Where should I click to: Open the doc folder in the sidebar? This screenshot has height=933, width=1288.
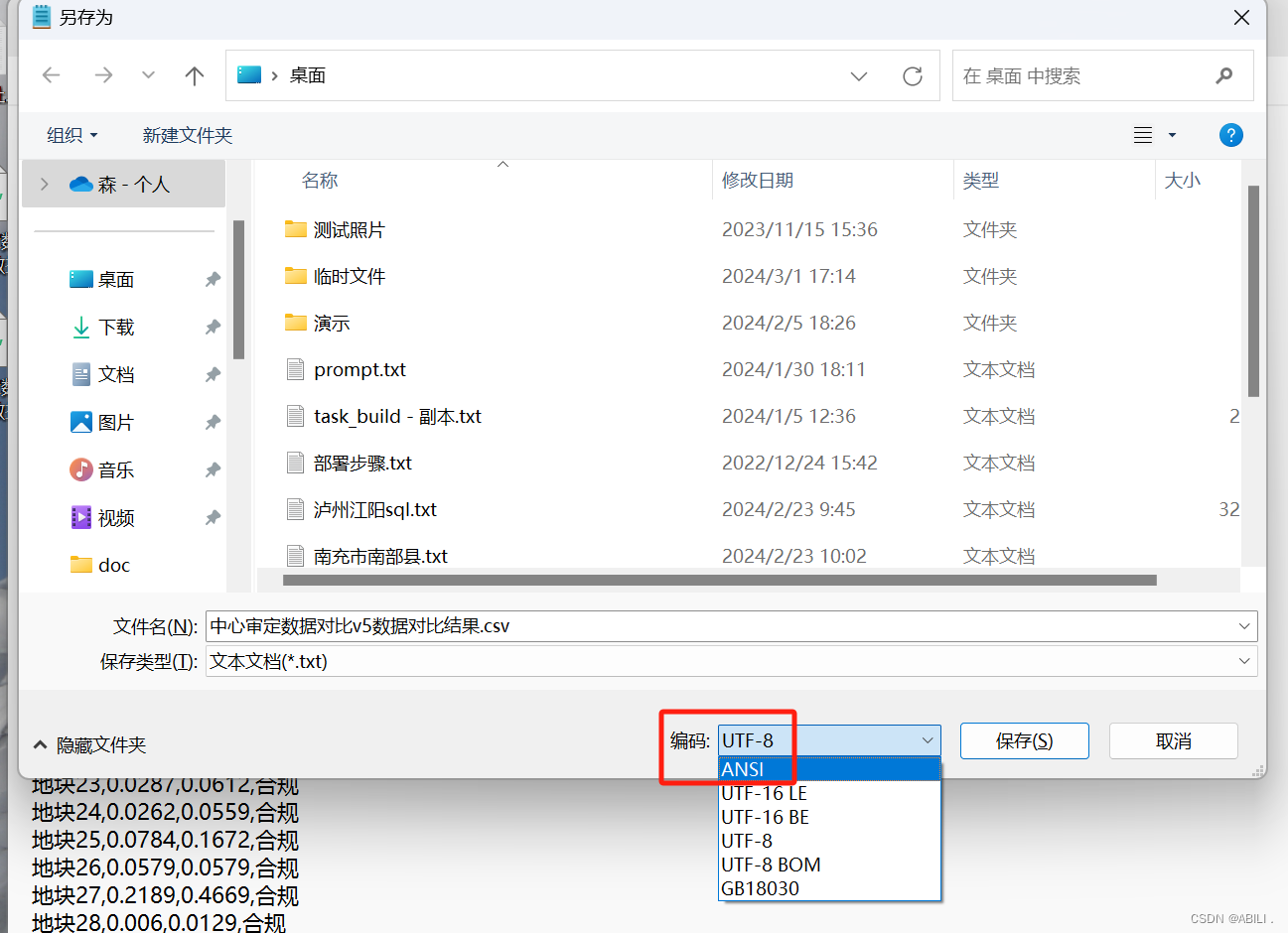99,565
